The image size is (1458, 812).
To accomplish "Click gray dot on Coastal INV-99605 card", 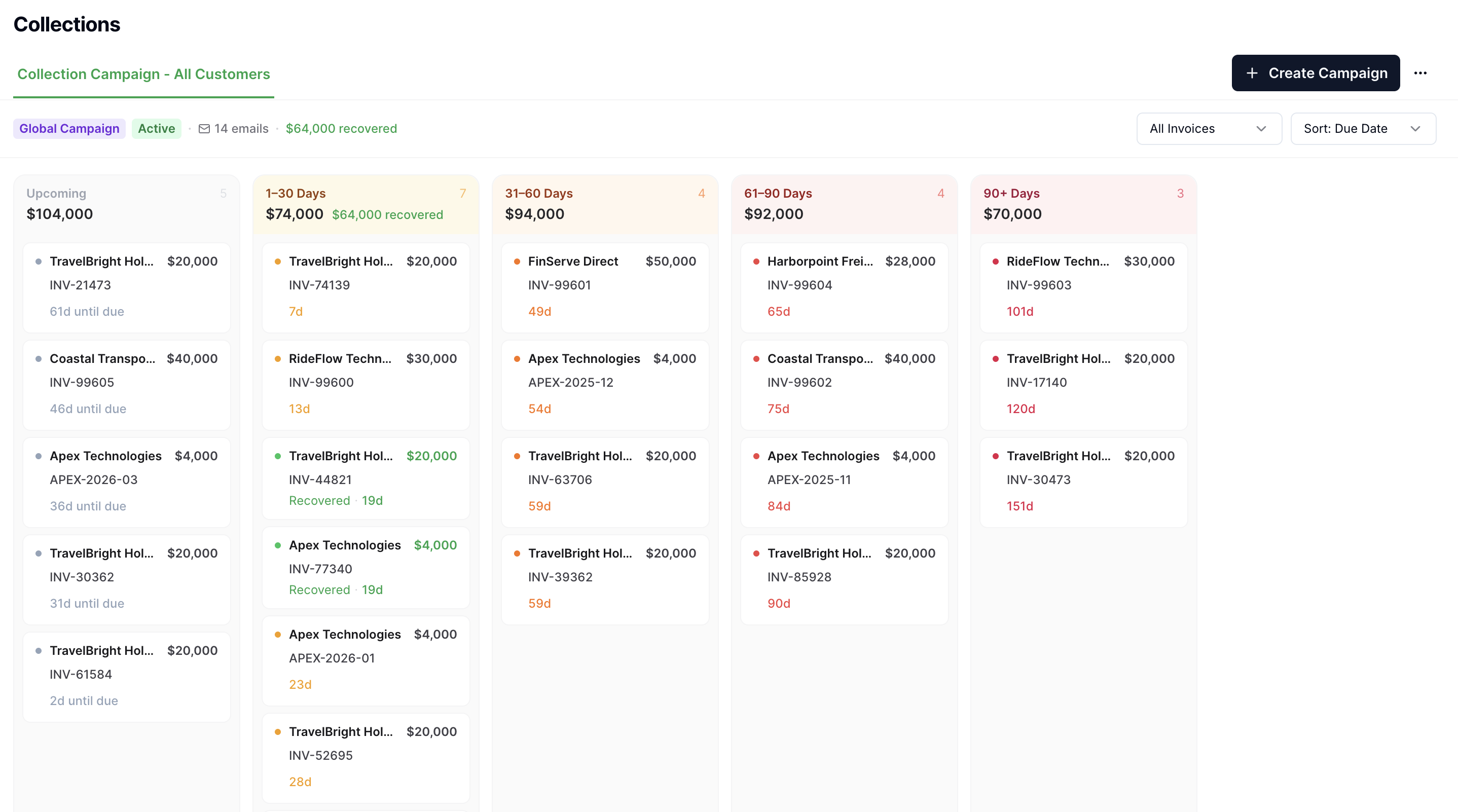I will (x=39, y=359).
